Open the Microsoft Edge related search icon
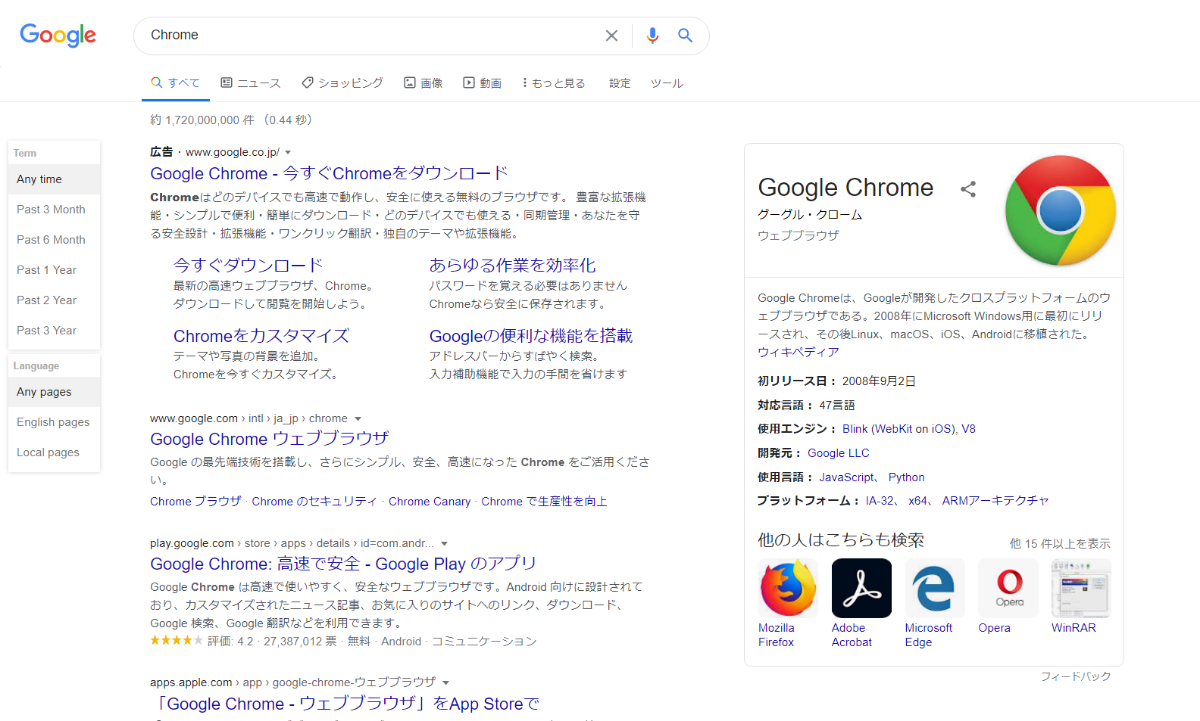1200x721 pixels. pyautogui.click(x=935, y=588)
